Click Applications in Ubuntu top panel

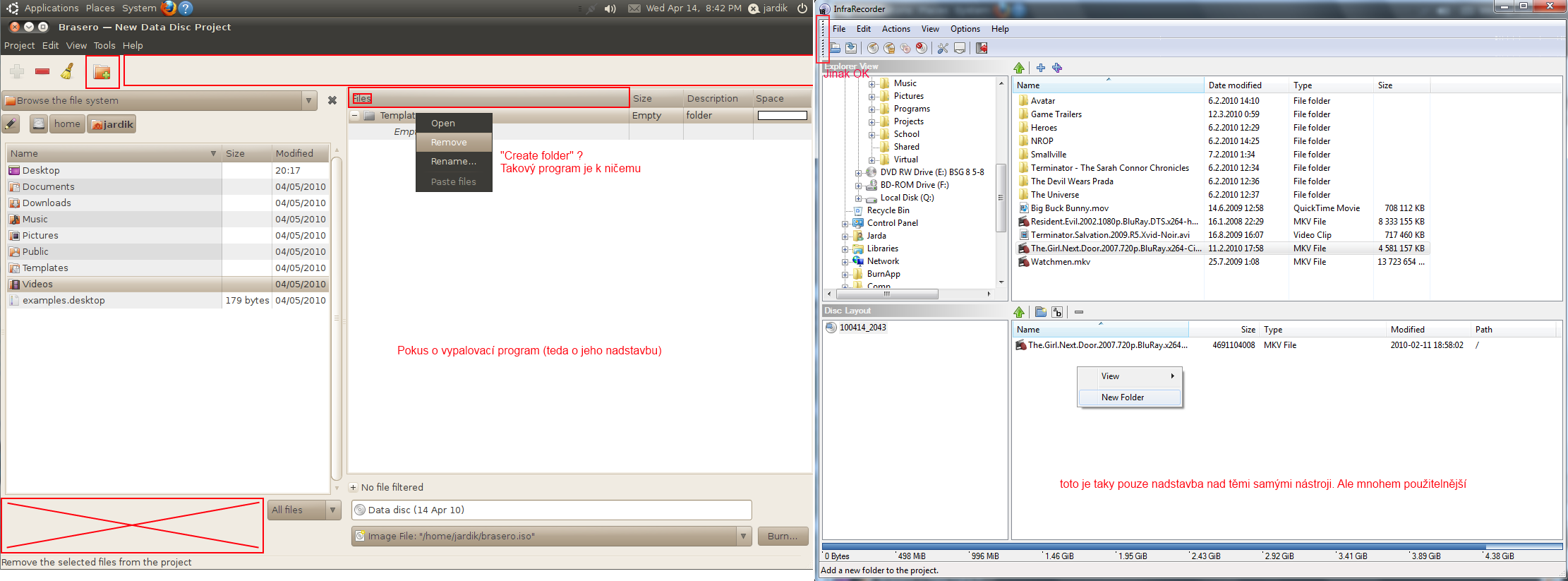(x=52, y=8)
